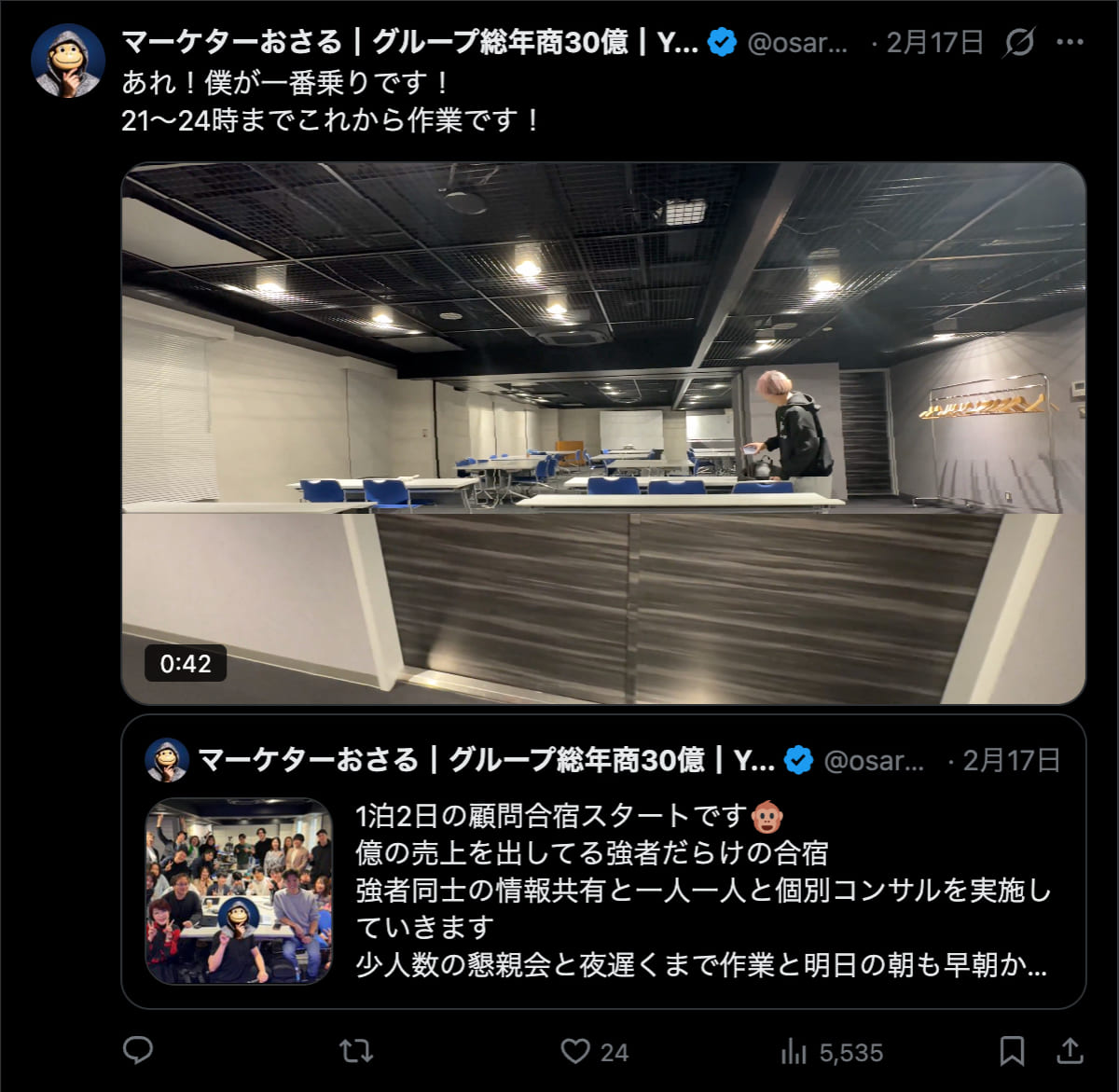Repost this tweet using retweet icon

pos(356,1052)
